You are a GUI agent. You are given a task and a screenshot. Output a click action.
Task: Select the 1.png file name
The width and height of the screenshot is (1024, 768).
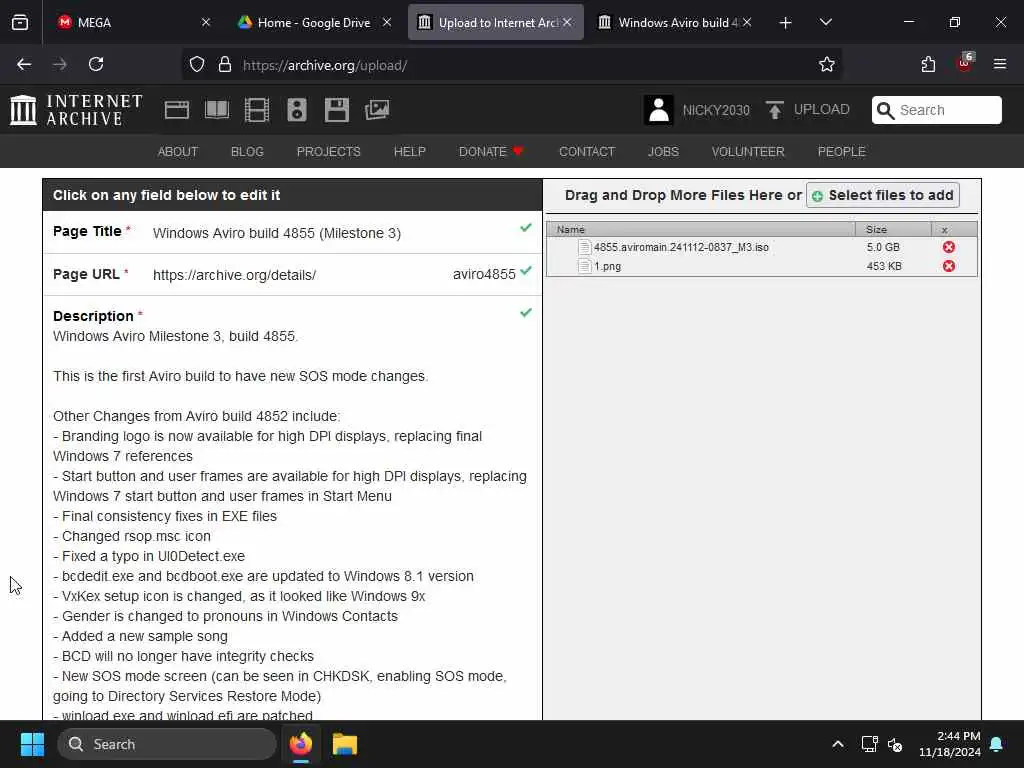point(607,266)
